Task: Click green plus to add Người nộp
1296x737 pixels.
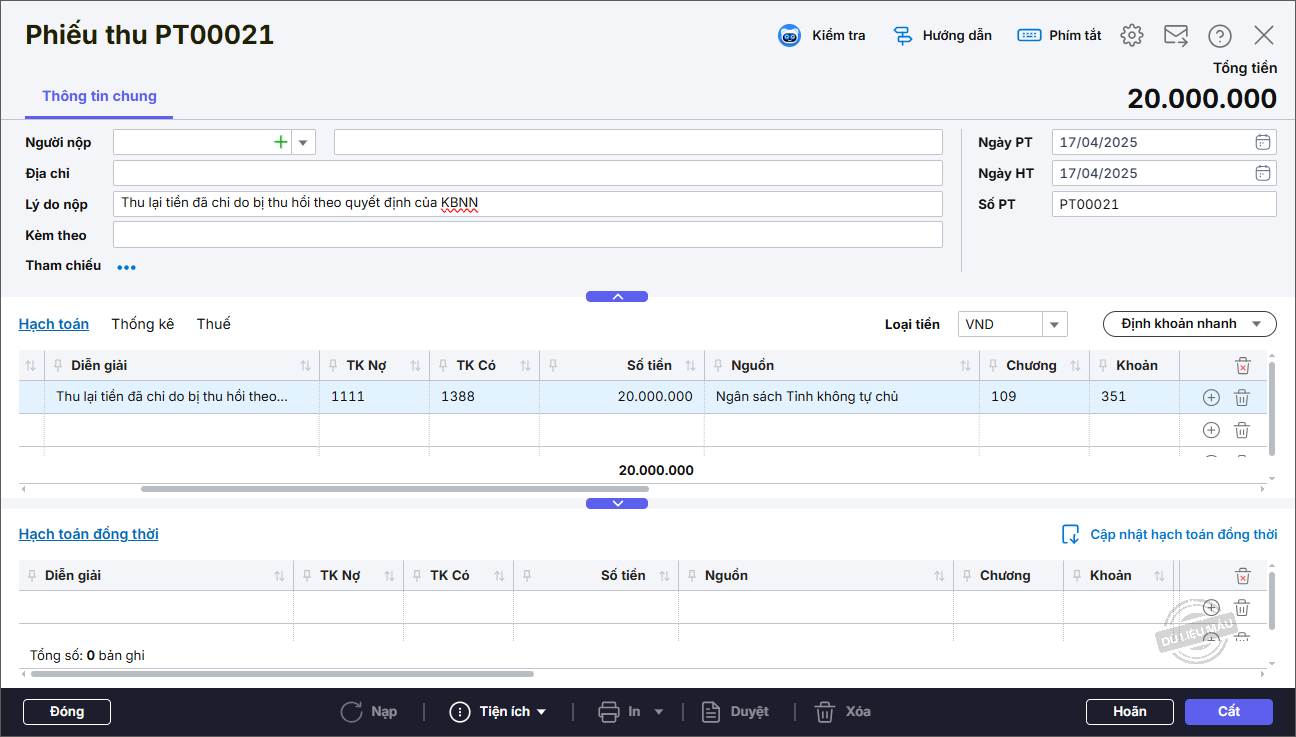Action: point(281,142)
